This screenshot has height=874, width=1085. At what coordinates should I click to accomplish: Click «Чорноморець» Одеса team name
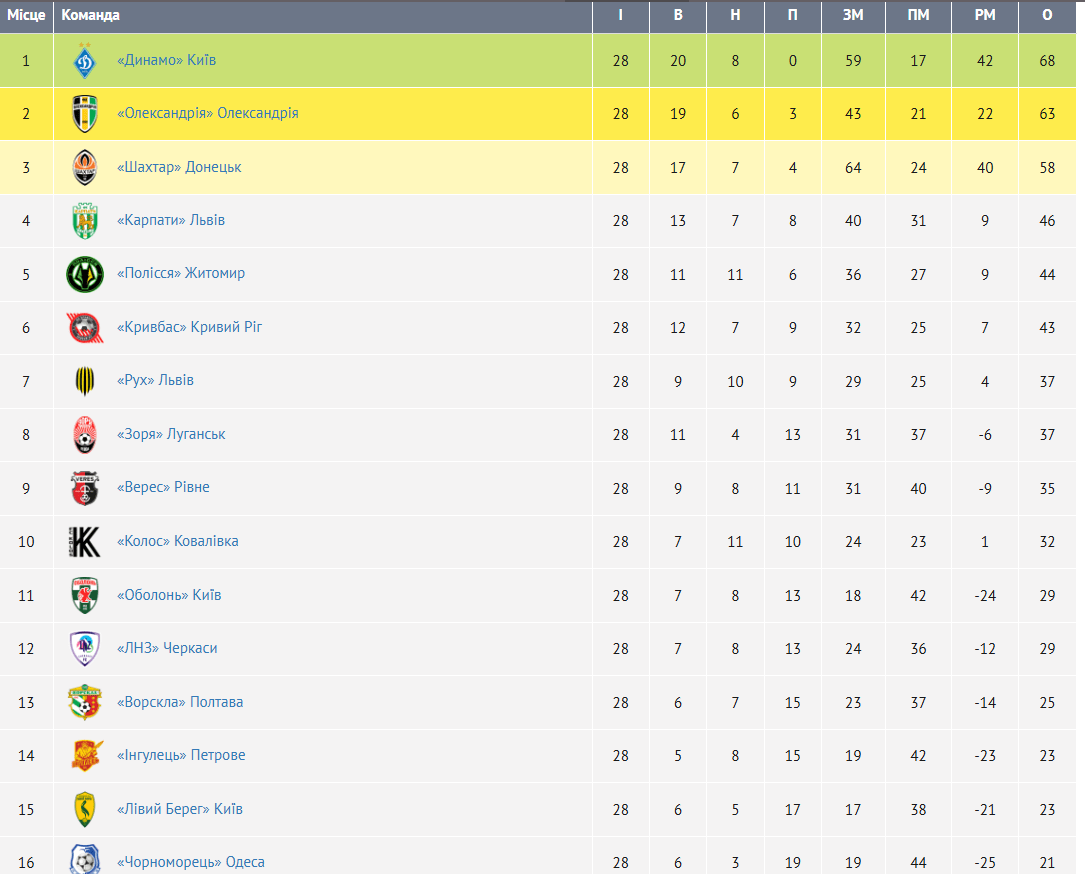pos(190,862)
